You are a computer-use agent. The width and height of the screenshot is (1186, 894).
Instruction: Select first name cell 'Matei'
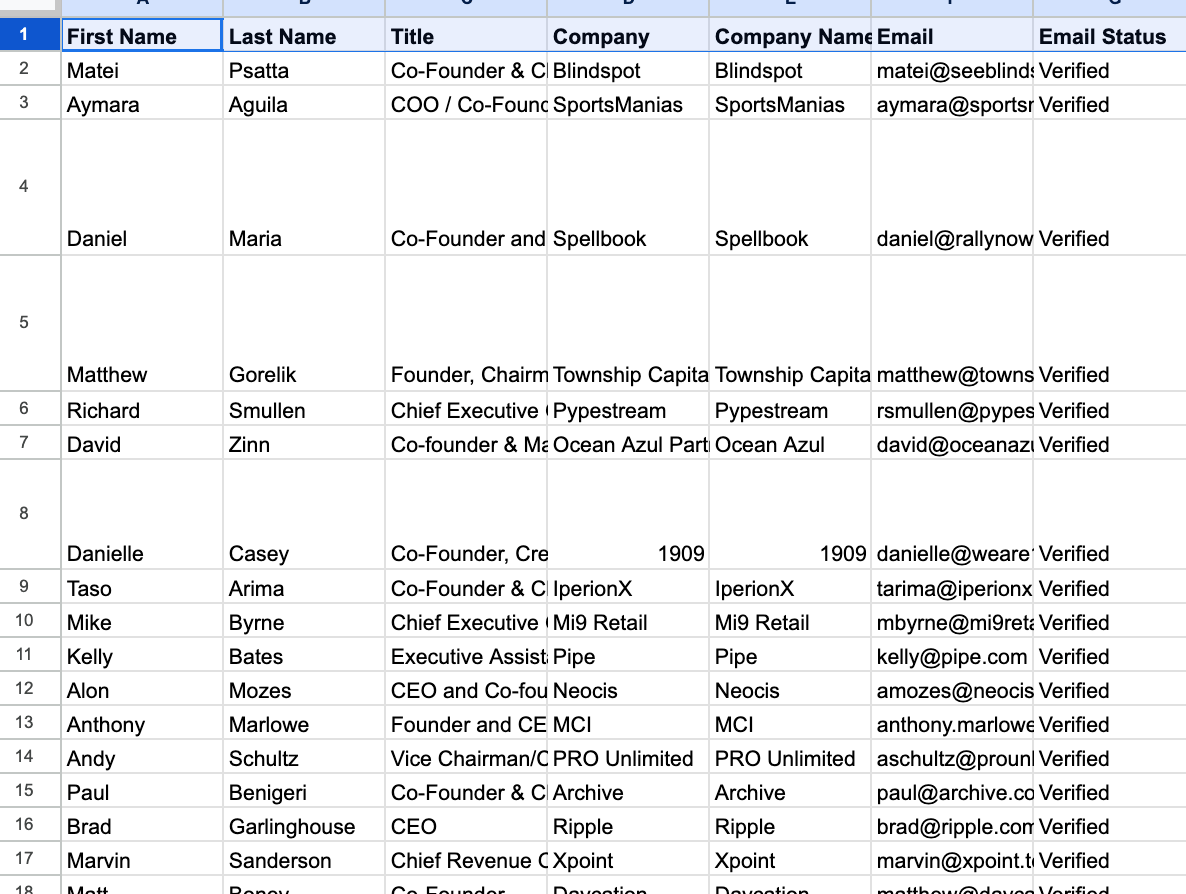click(142, 70)
